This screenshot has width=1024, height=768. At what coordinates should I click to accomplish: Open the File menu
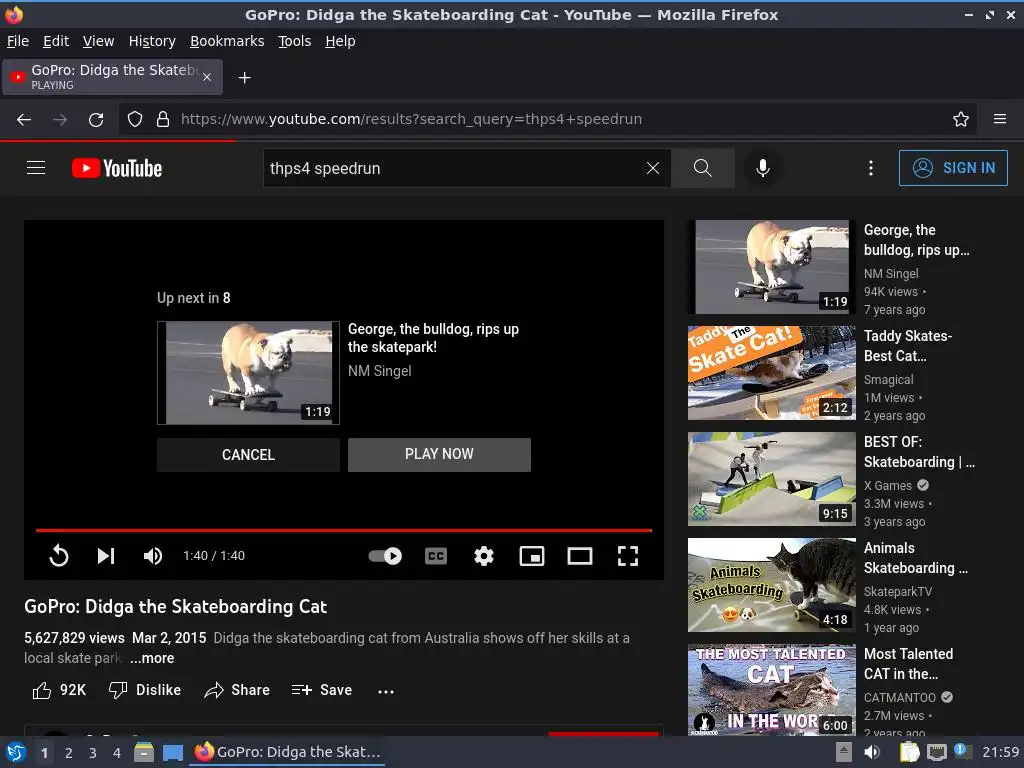pos(18,41)
